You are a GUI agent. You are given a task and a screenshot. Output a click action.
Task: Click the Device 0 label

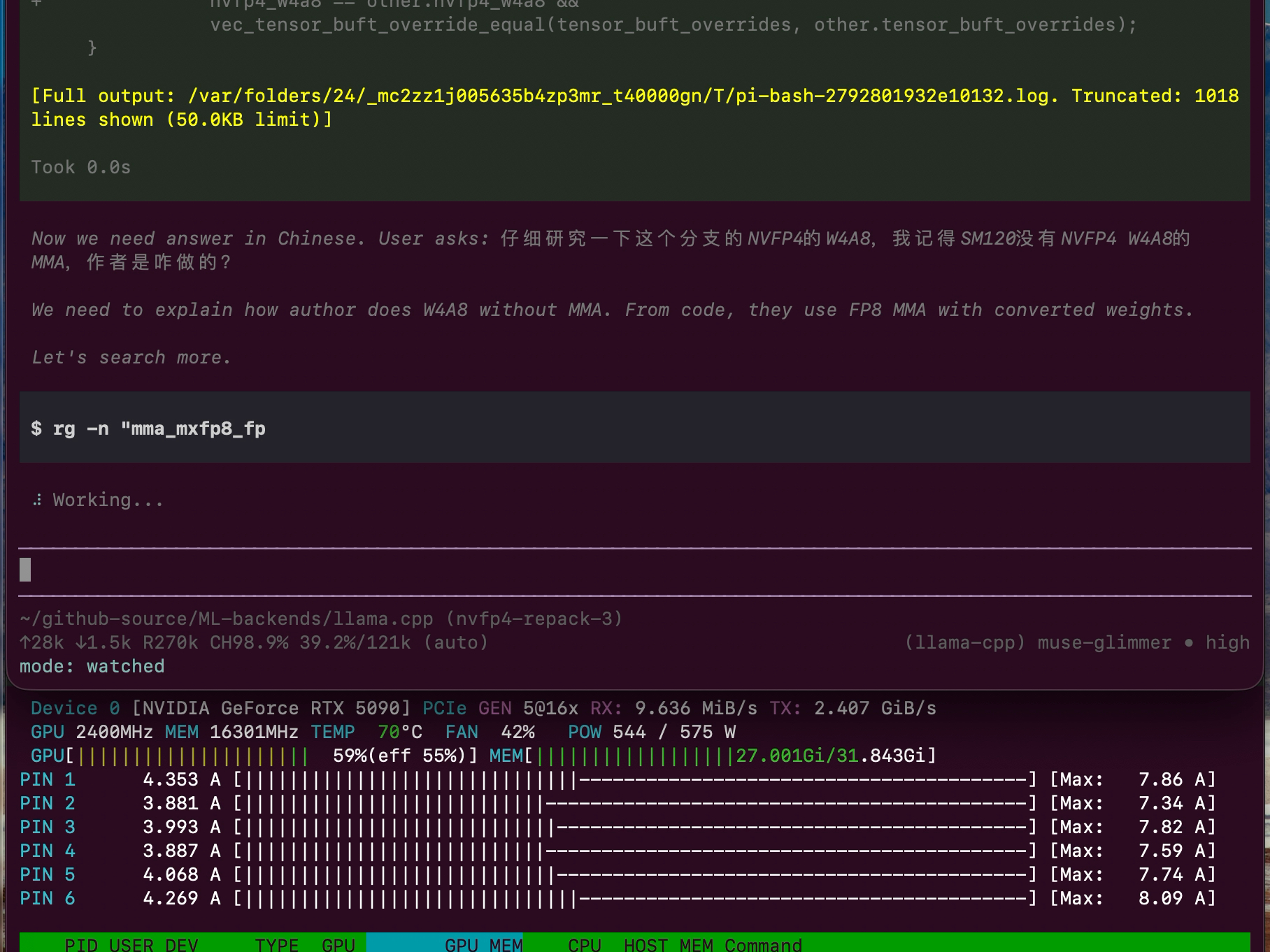76,708
